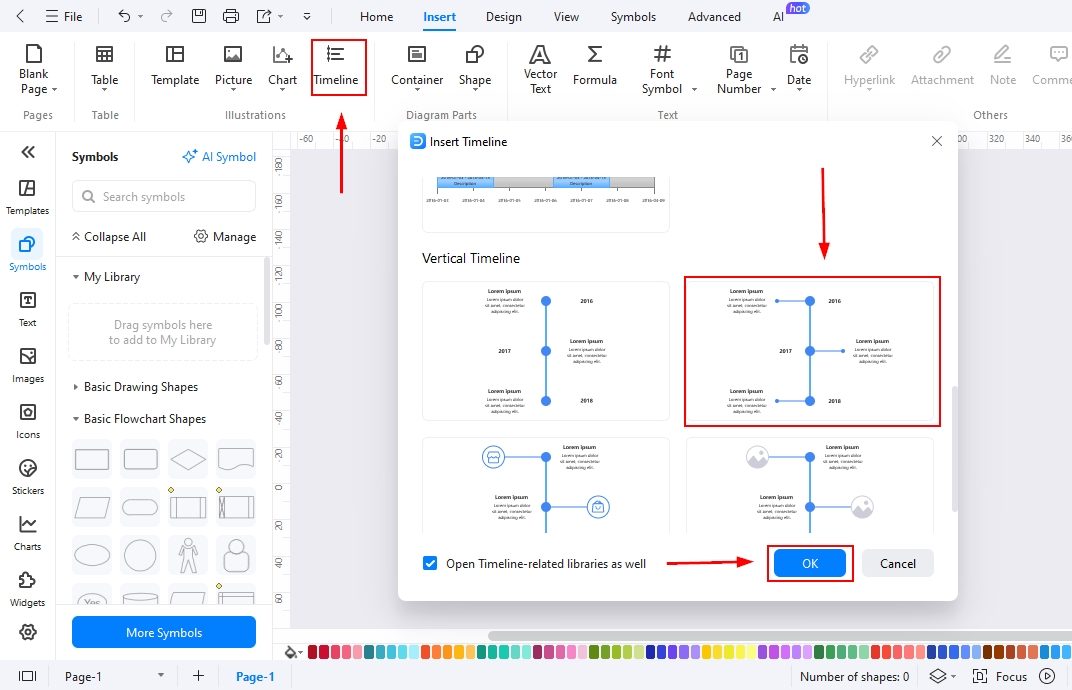Open the Chart insertion tool
The height and width of the screenshot is (690, 1072).
coord(282,67)
